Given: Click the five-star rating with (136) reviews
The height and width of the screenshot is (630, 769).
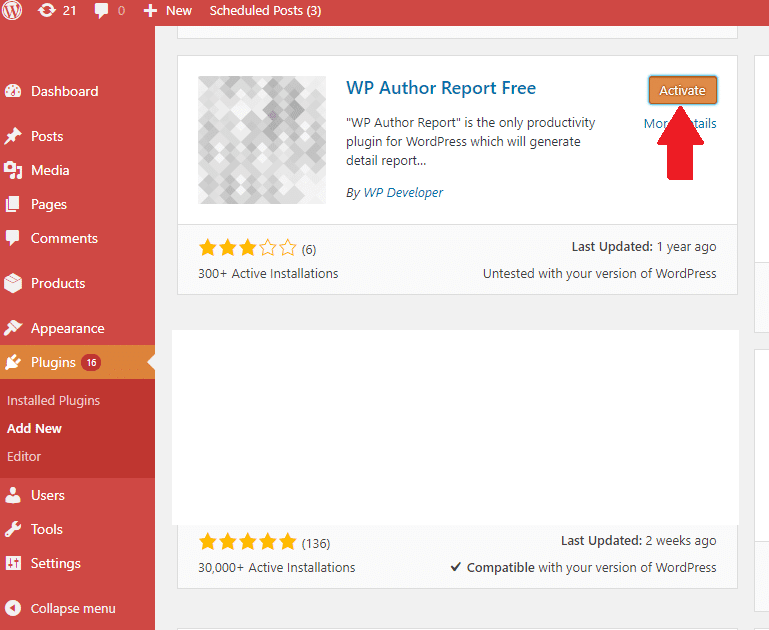Looking at the screenshot, I should [x=264, y=542].
